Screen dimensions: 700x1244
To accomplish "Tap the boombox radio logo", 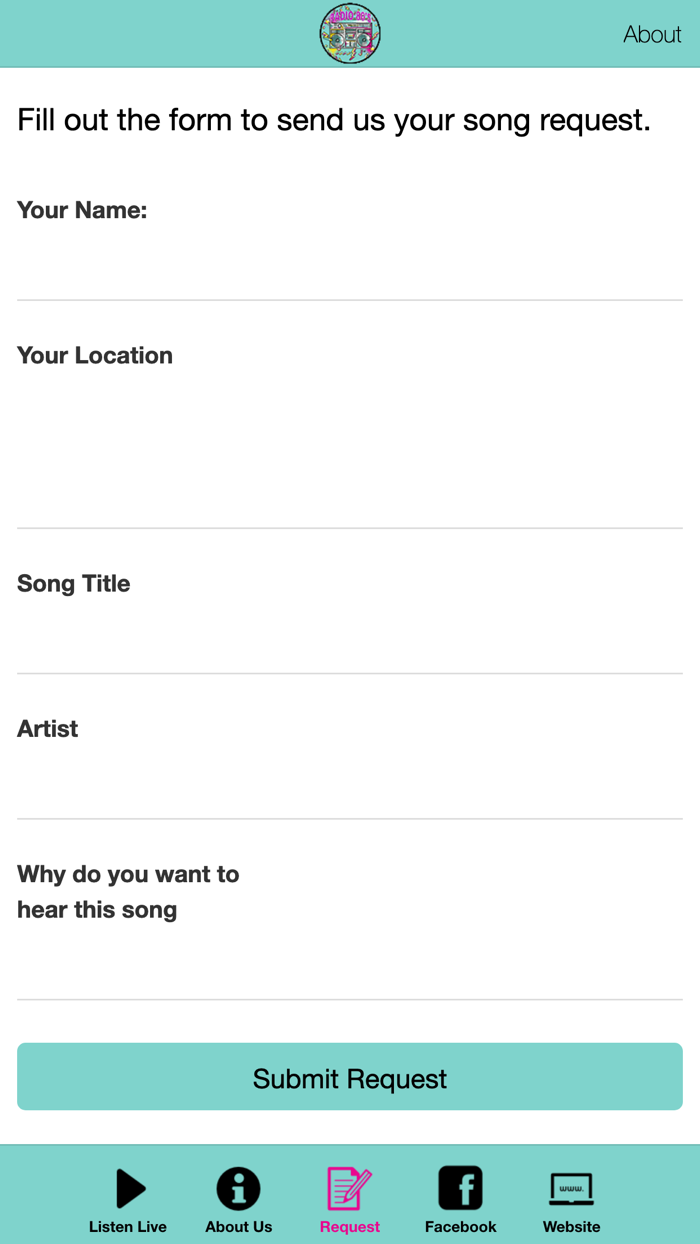I will click(x=350, y=34).
